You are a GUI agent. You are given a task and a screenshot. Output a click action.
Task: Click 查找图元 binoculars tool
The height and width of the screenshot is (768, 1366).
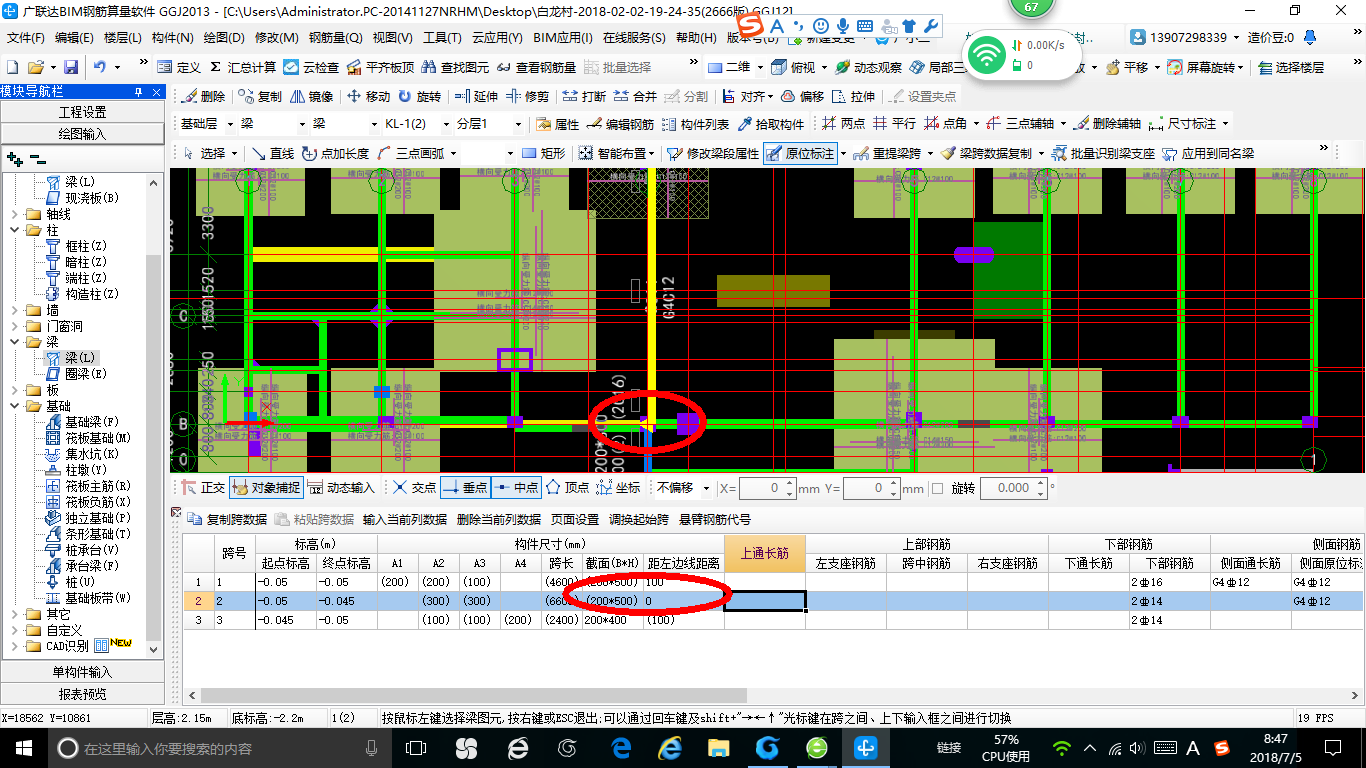455,67
